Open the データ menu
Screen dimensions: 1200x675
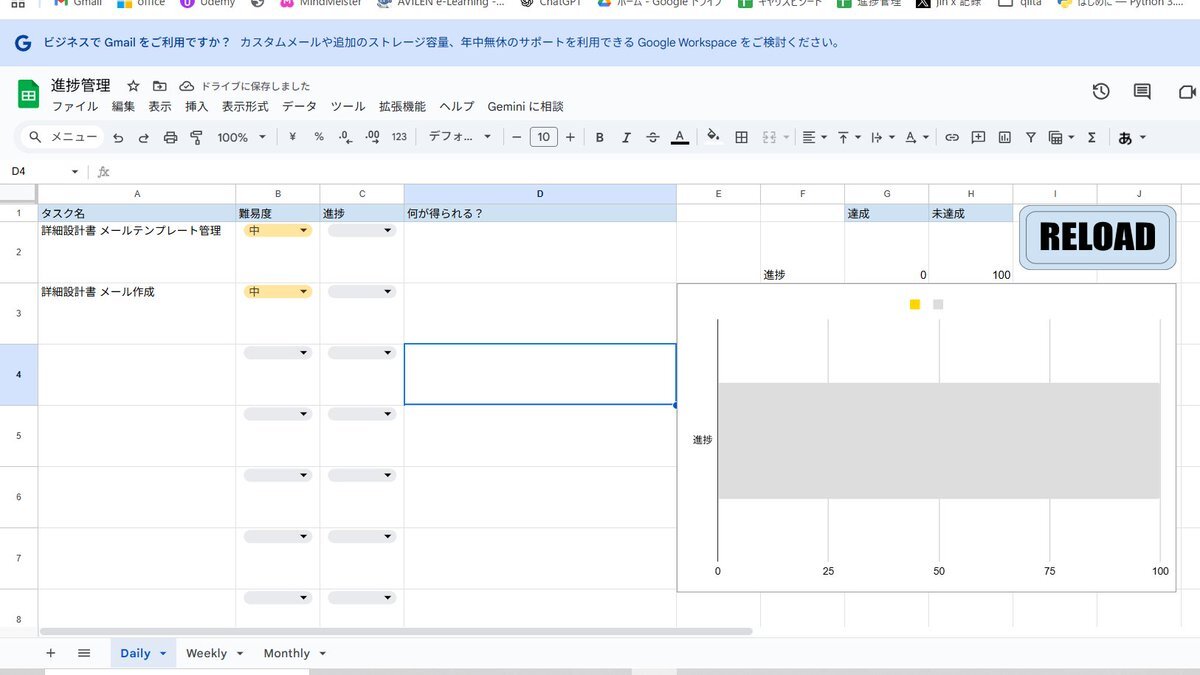tap(299, 107)
